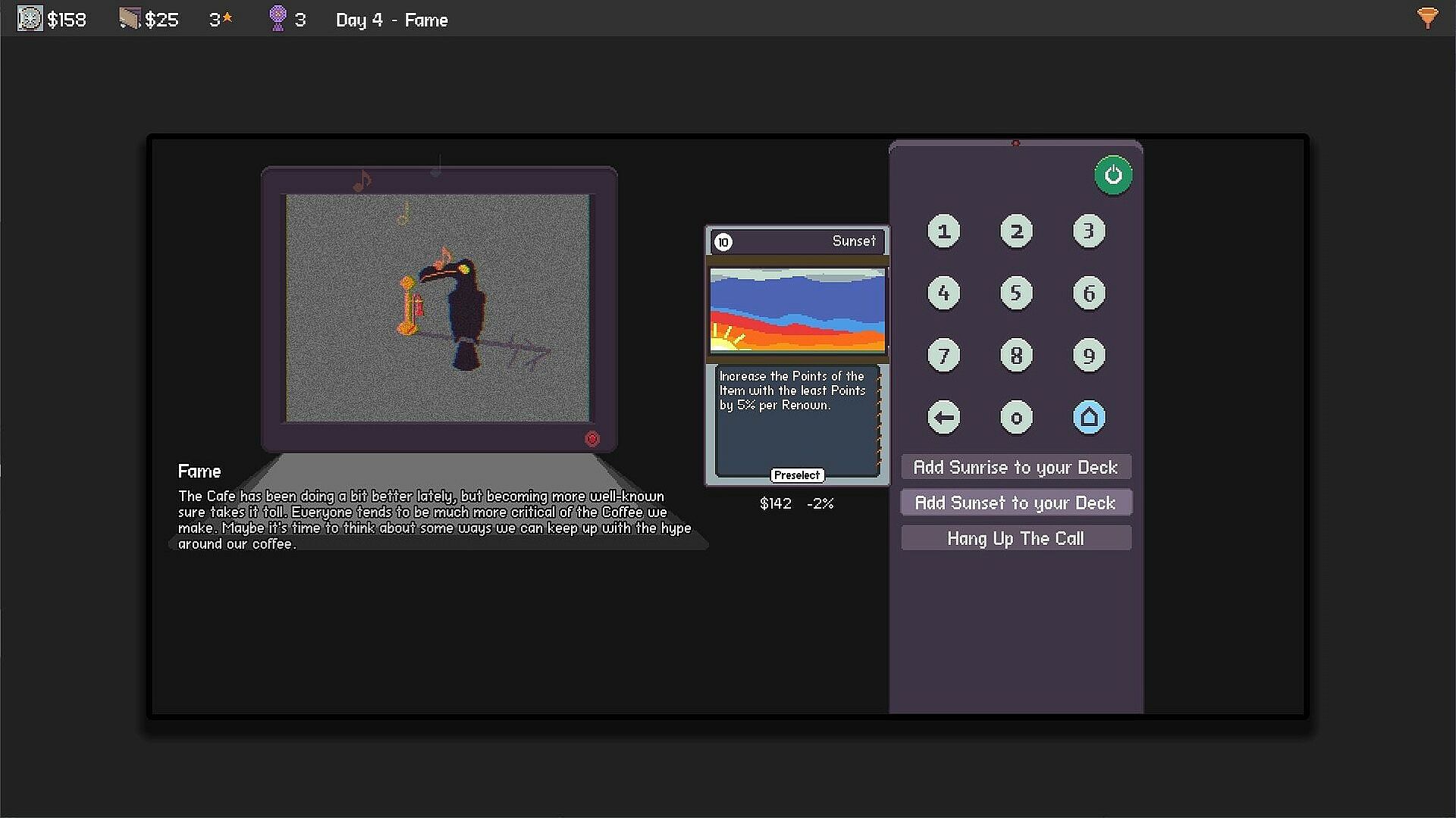The width and height of the screenshot is (1456, 818).
Task: Choose Add Sunrise to your Deck
Action: tap(1015, 467)
